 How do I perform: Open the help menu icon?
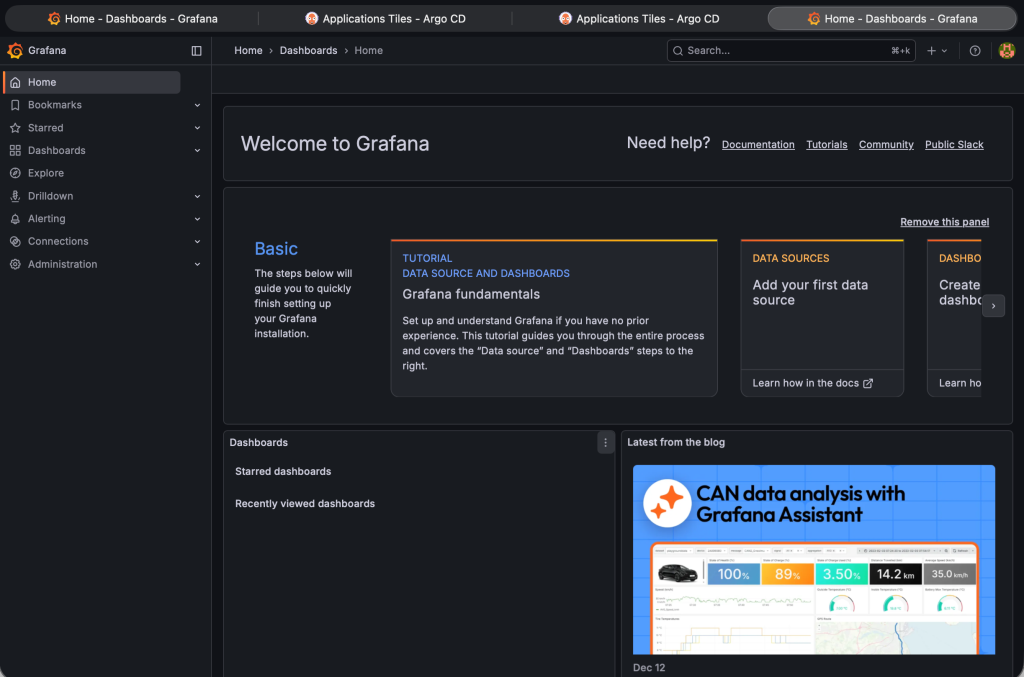pos(973,50)
